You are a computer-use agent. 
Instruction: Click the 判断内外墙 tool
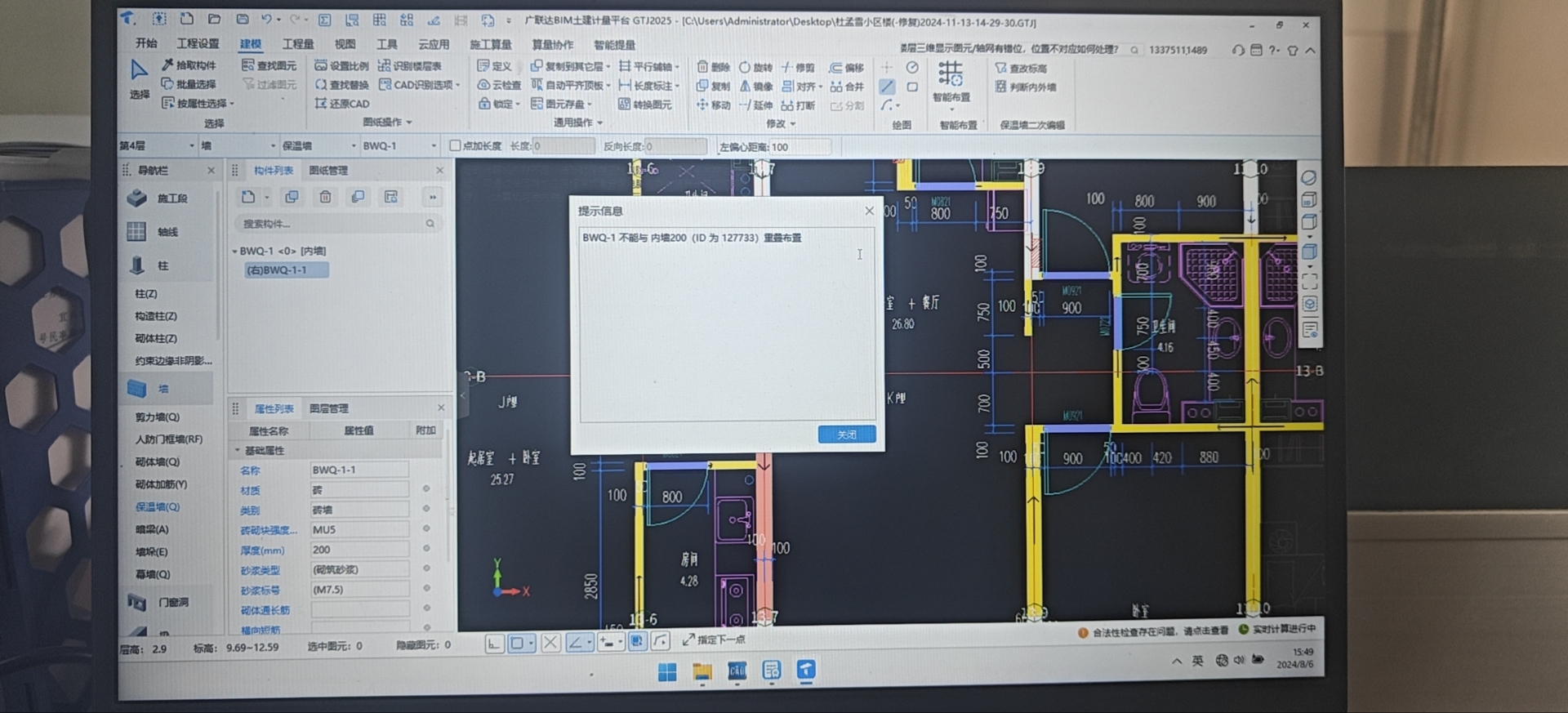(x=1026, y=87)
